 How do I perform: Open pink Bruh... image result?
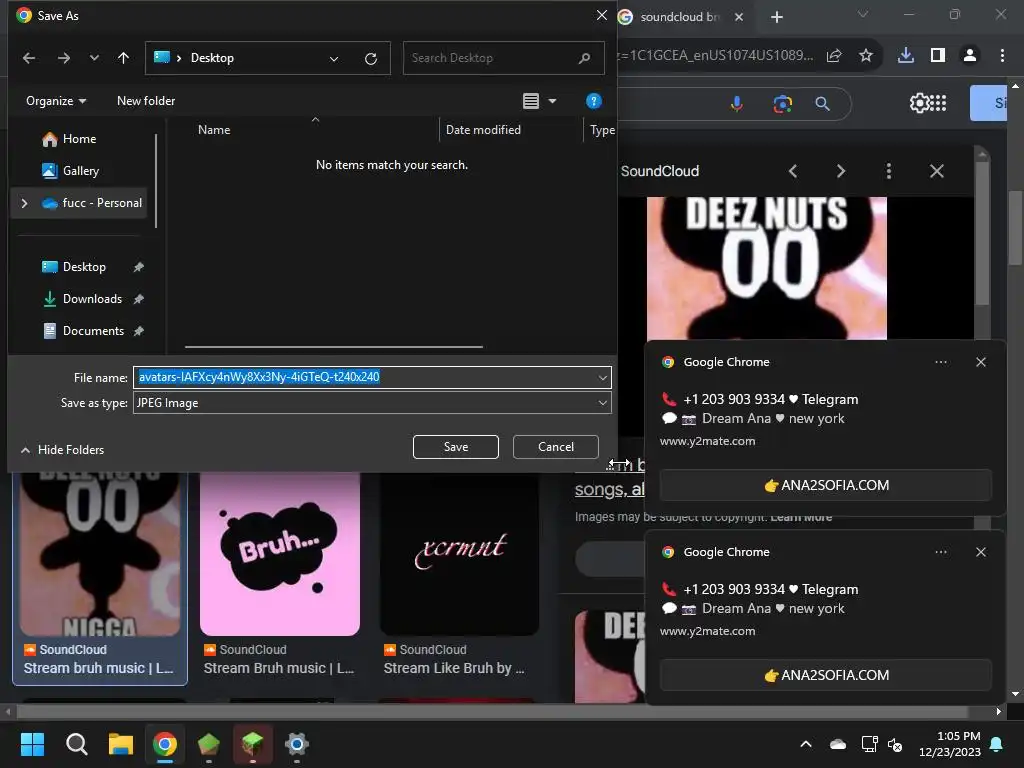click(280, 554)
